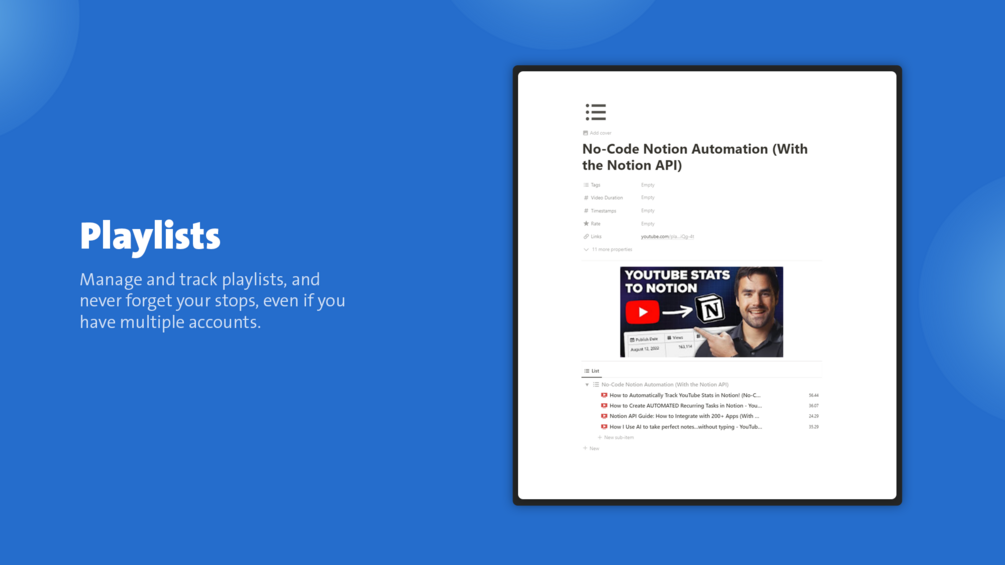Image resolution: width=1005 pixels, height=565 pixels.
Task: Click the 35:29 duration value
Action: point(813,427)
